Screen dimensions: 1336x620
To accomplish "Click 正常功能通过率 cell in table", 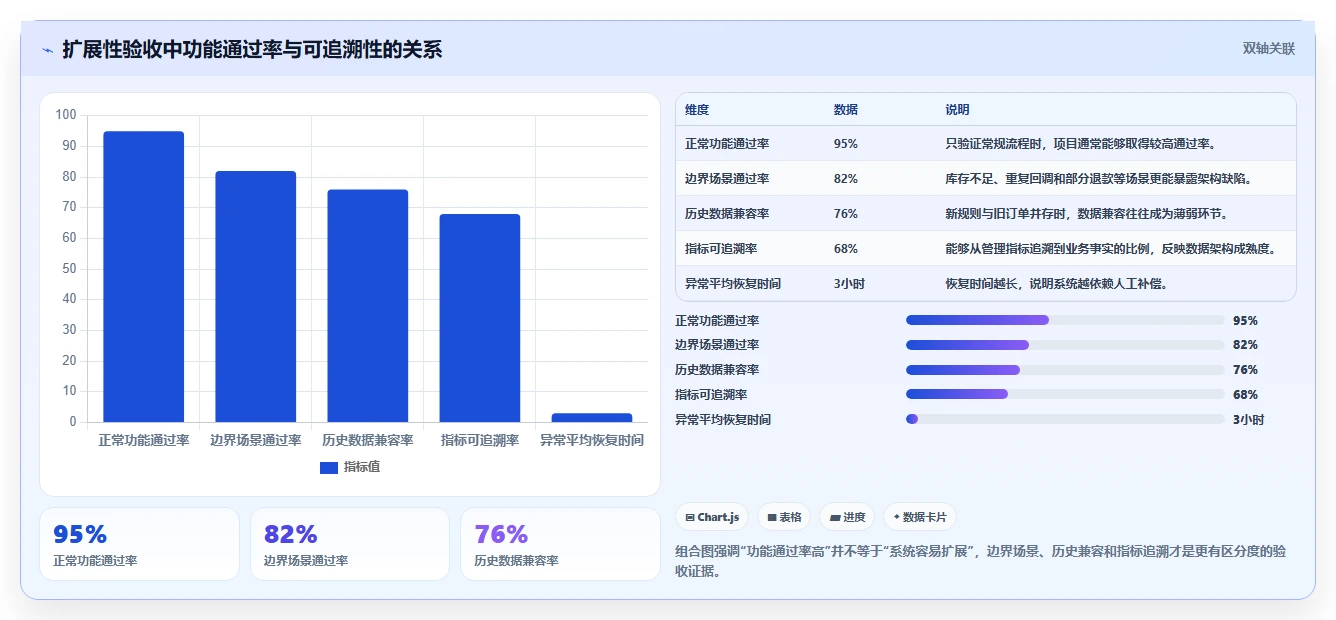I will click(727, 144).
